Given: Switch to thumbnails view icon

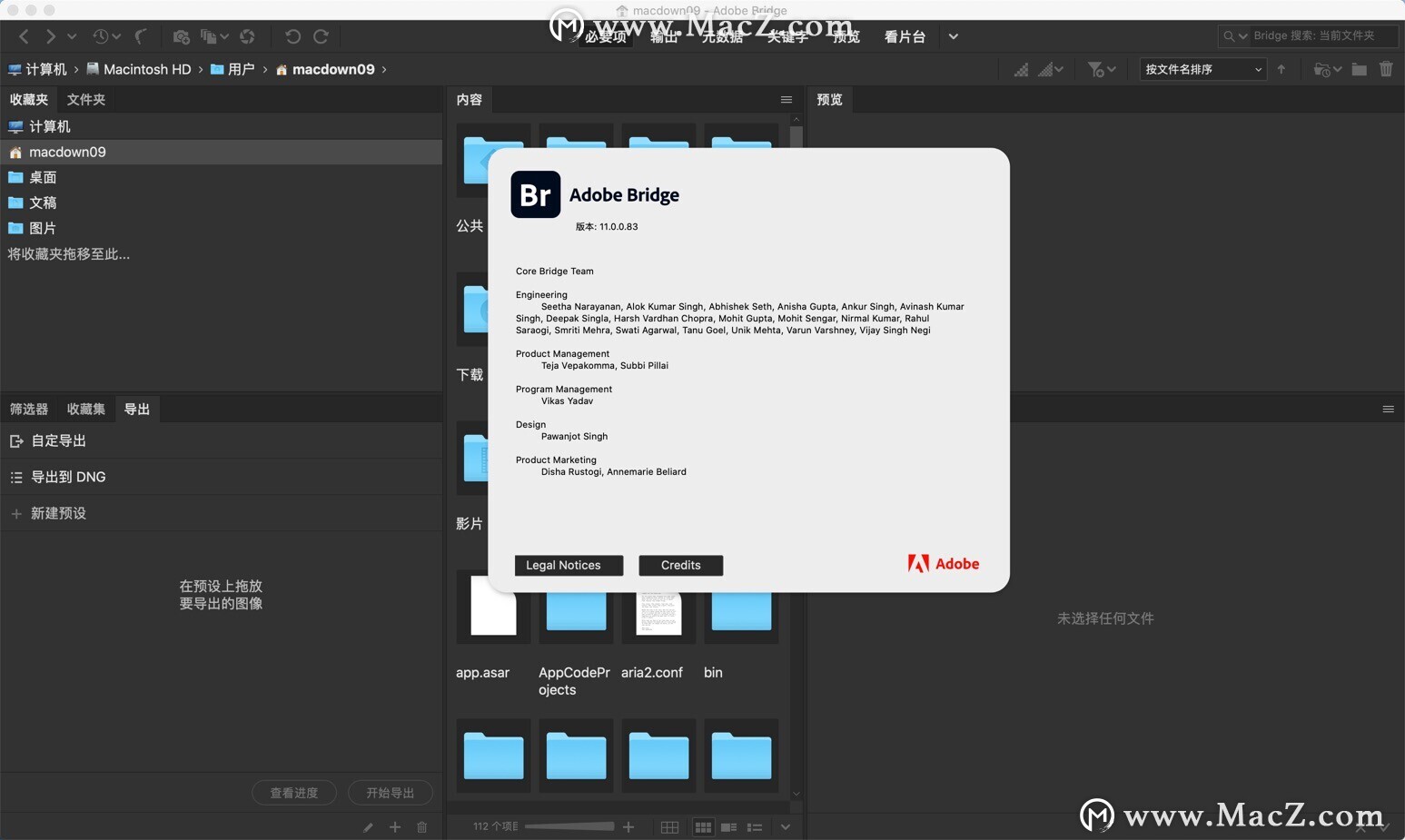Looking at the screenshot, I should [703, 827].
